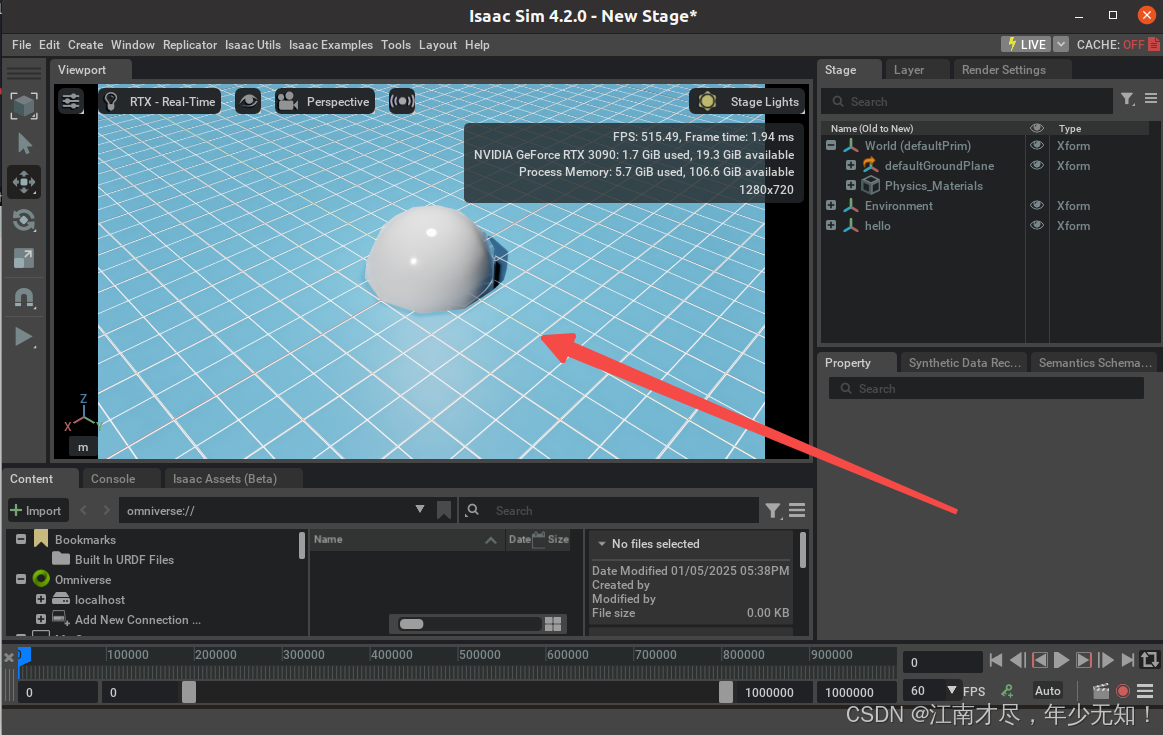Open the Content browser options menu icon
Viewport: 1163px width, 735px height.
(797, 510)
